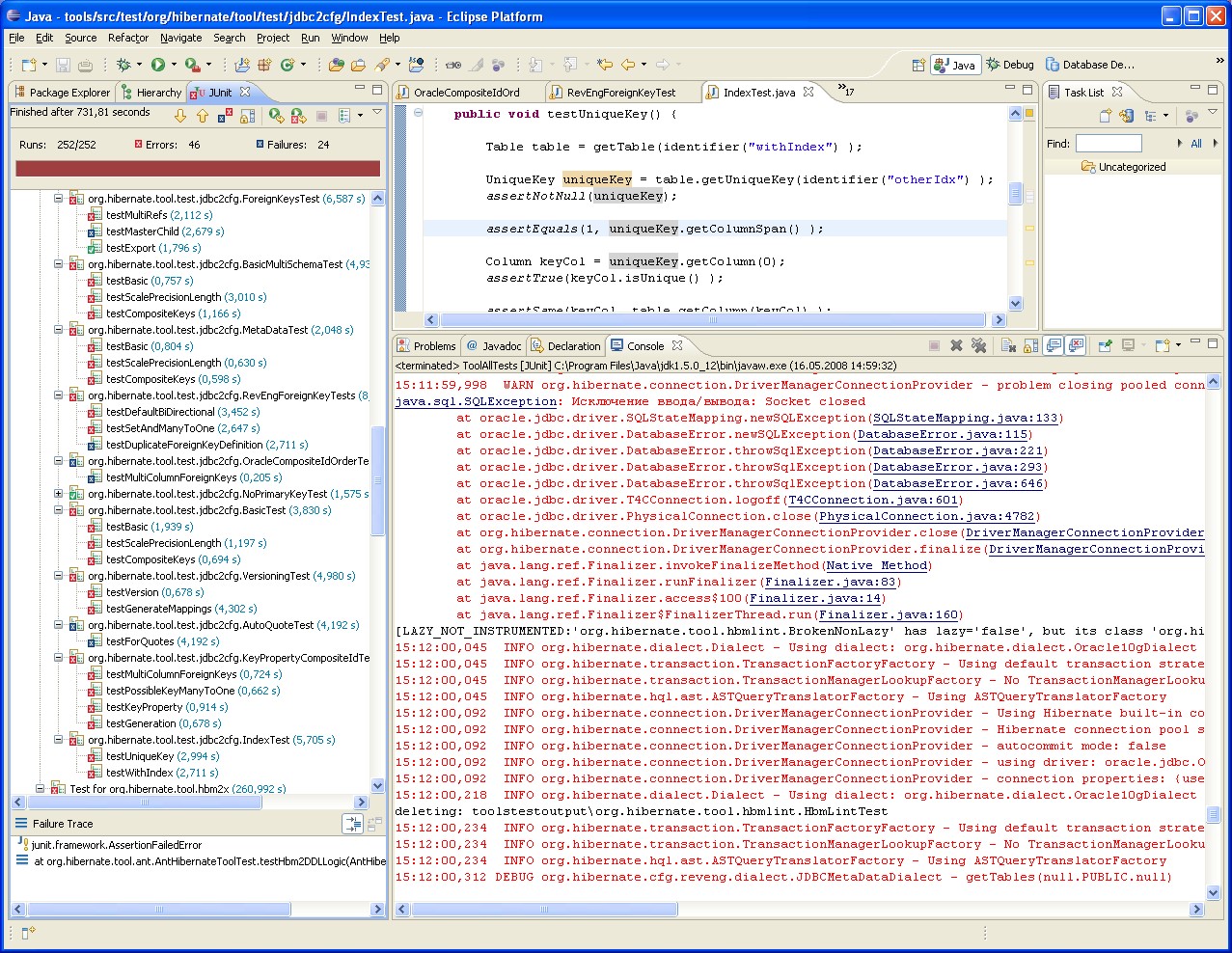Click Remove Launch icon in Console toolbar

pyautogui.click(x=956, y=345)
